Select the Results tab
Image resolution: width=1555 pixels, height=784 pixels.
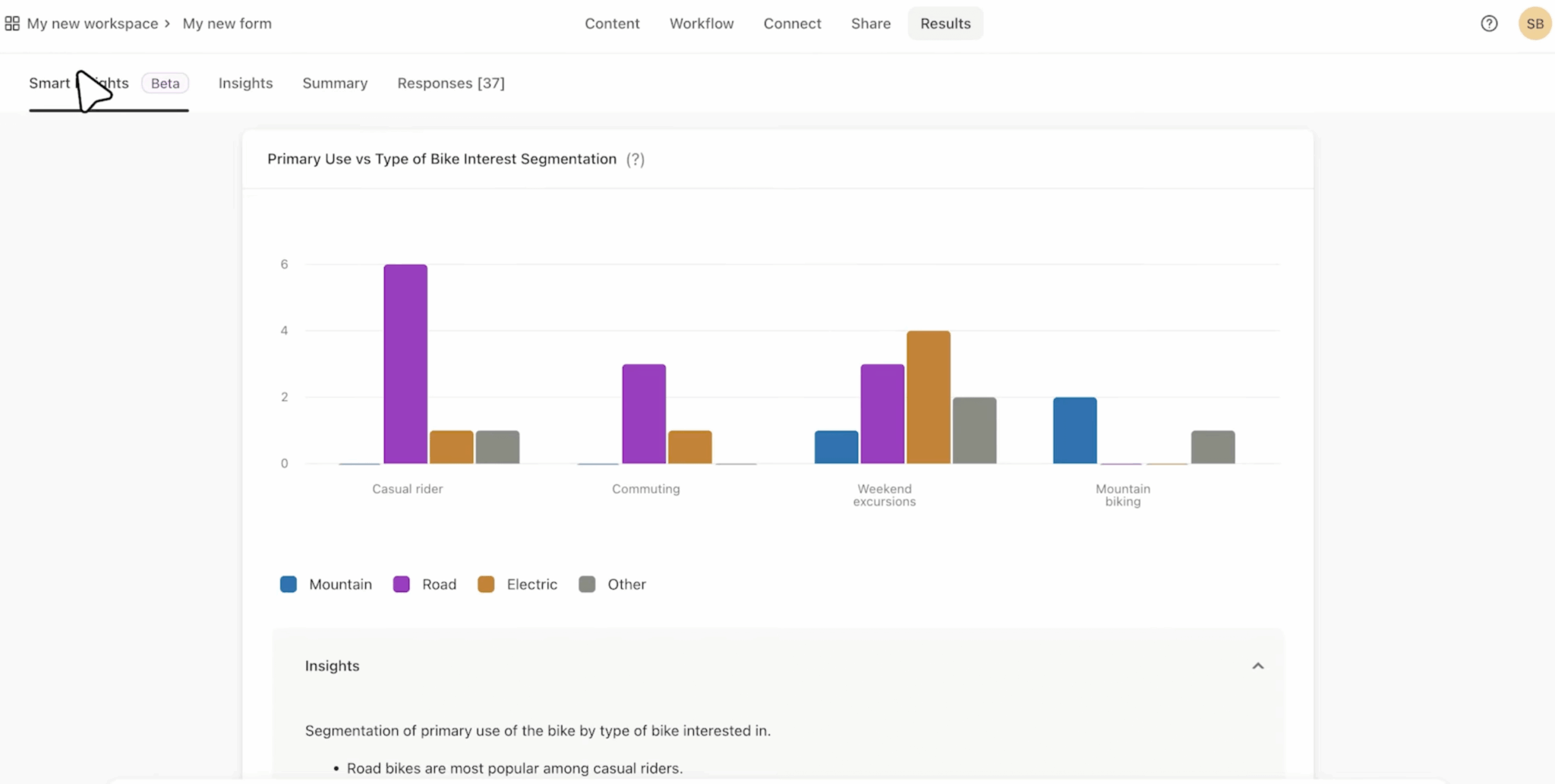[945, 24]
